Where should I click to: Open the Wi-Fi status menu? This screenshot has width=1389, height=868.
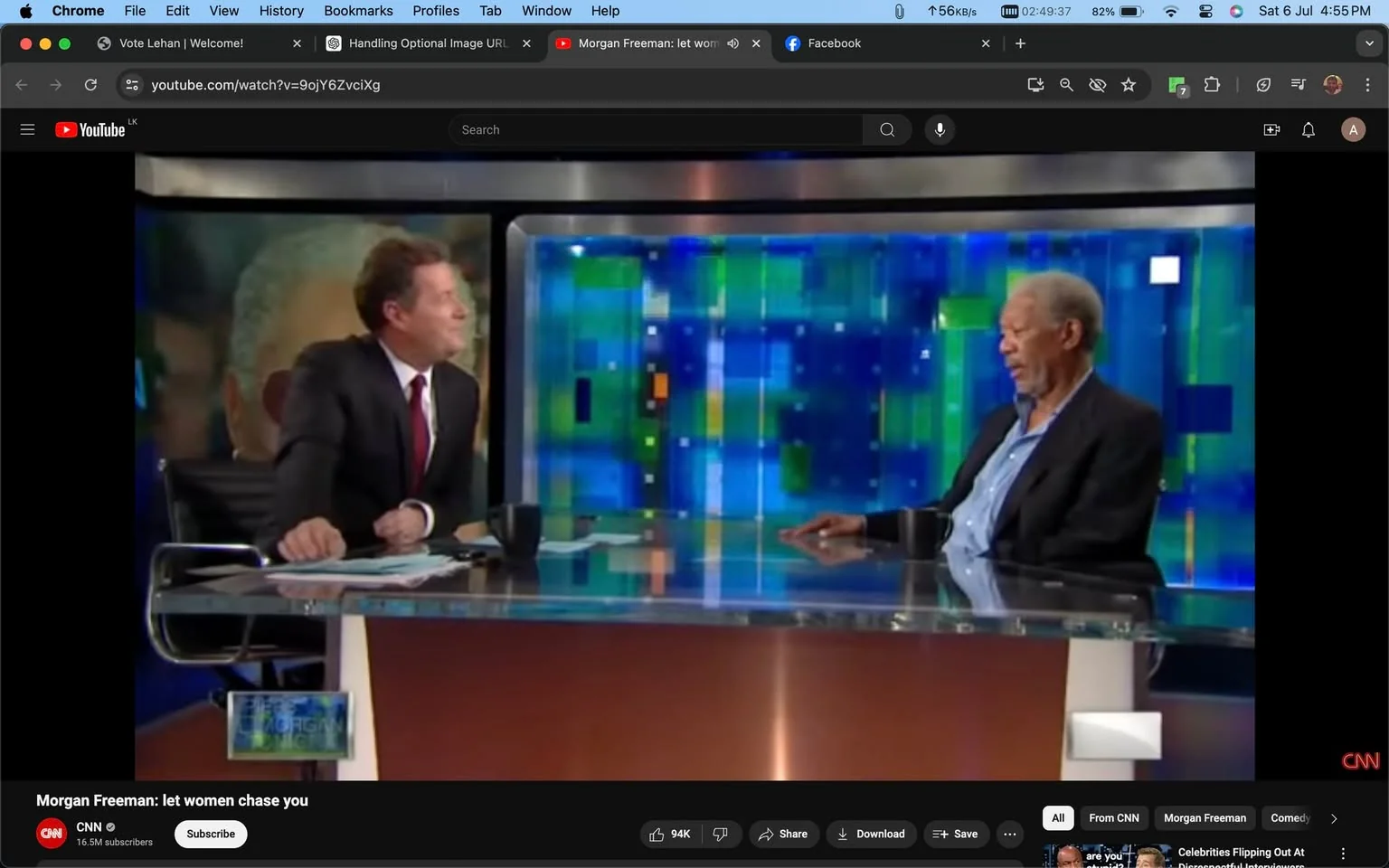click(1171, 11)
